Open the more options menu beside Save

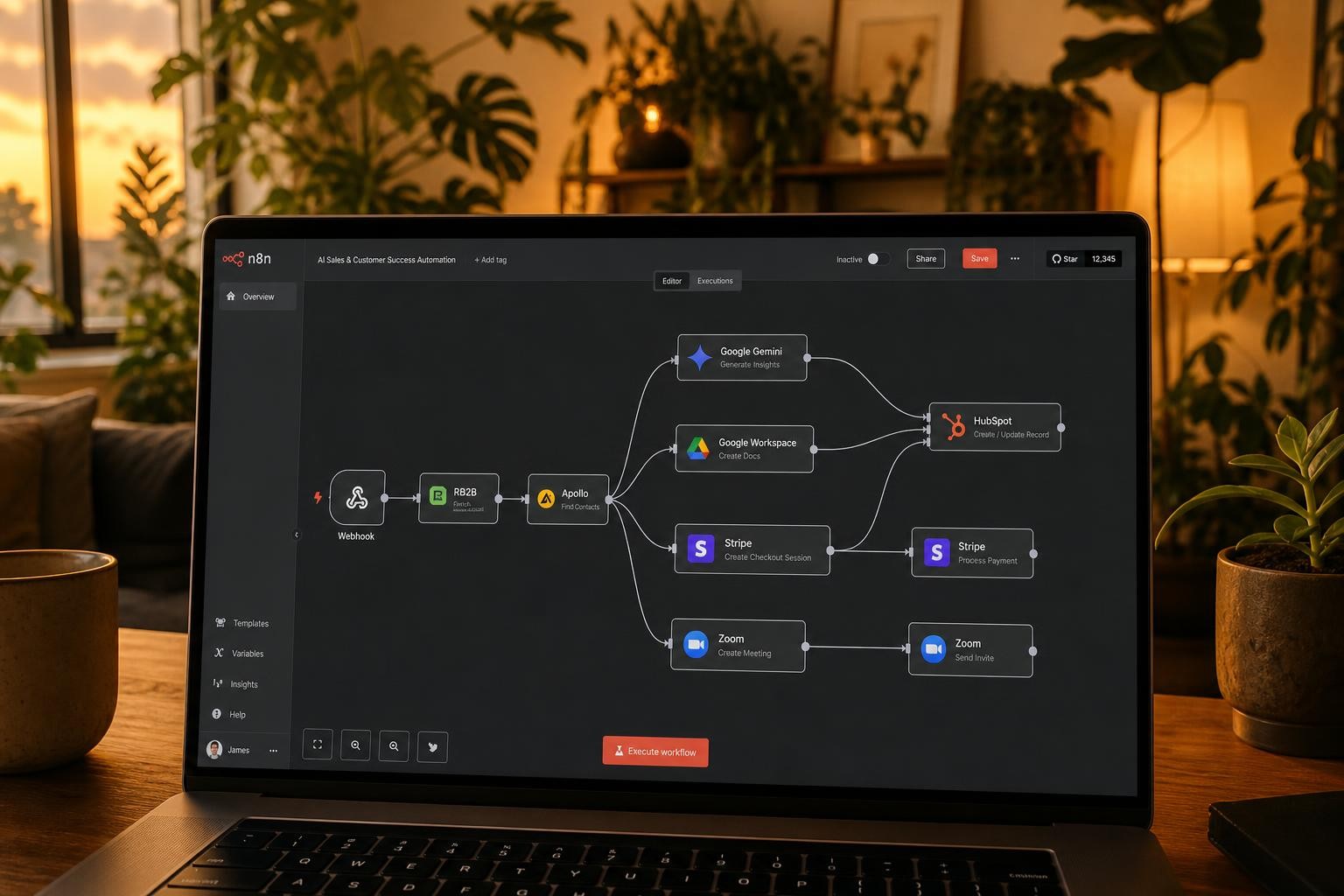[x=1015, y=259]
